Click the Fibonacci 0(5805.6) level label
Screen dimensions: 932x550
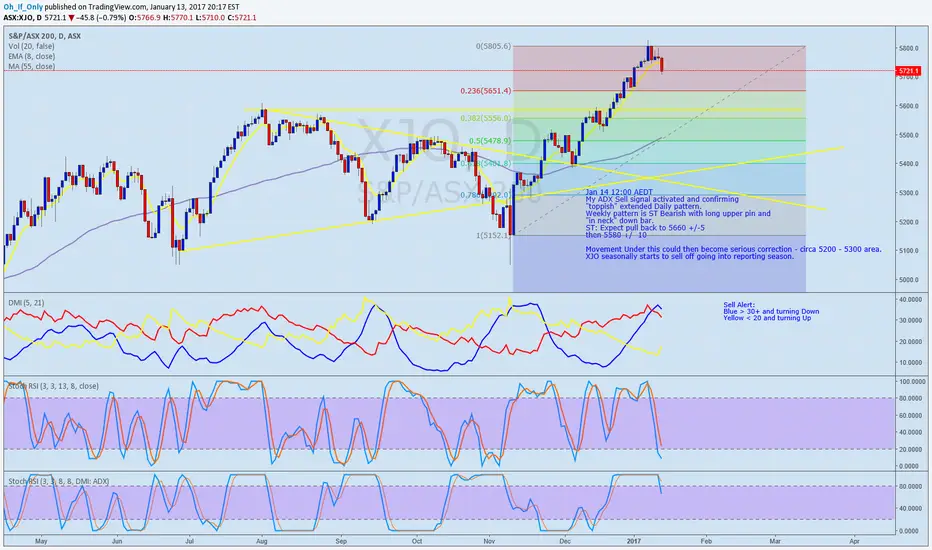point(493,46)
